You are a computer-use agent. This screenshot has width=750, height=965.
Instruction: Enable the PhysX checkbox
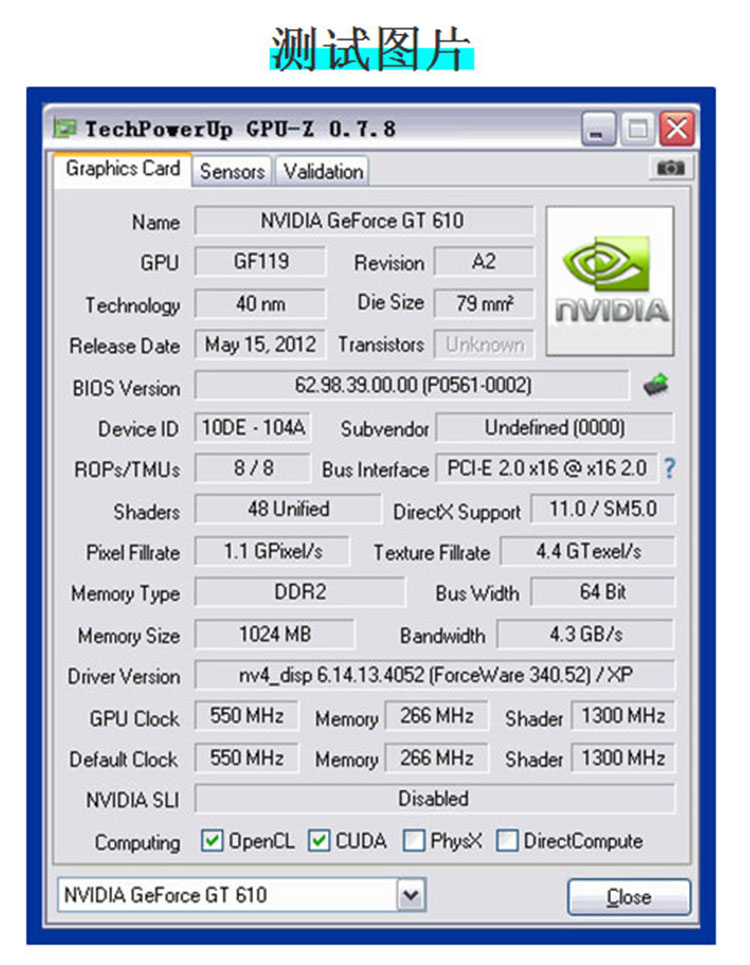point(414,841)
